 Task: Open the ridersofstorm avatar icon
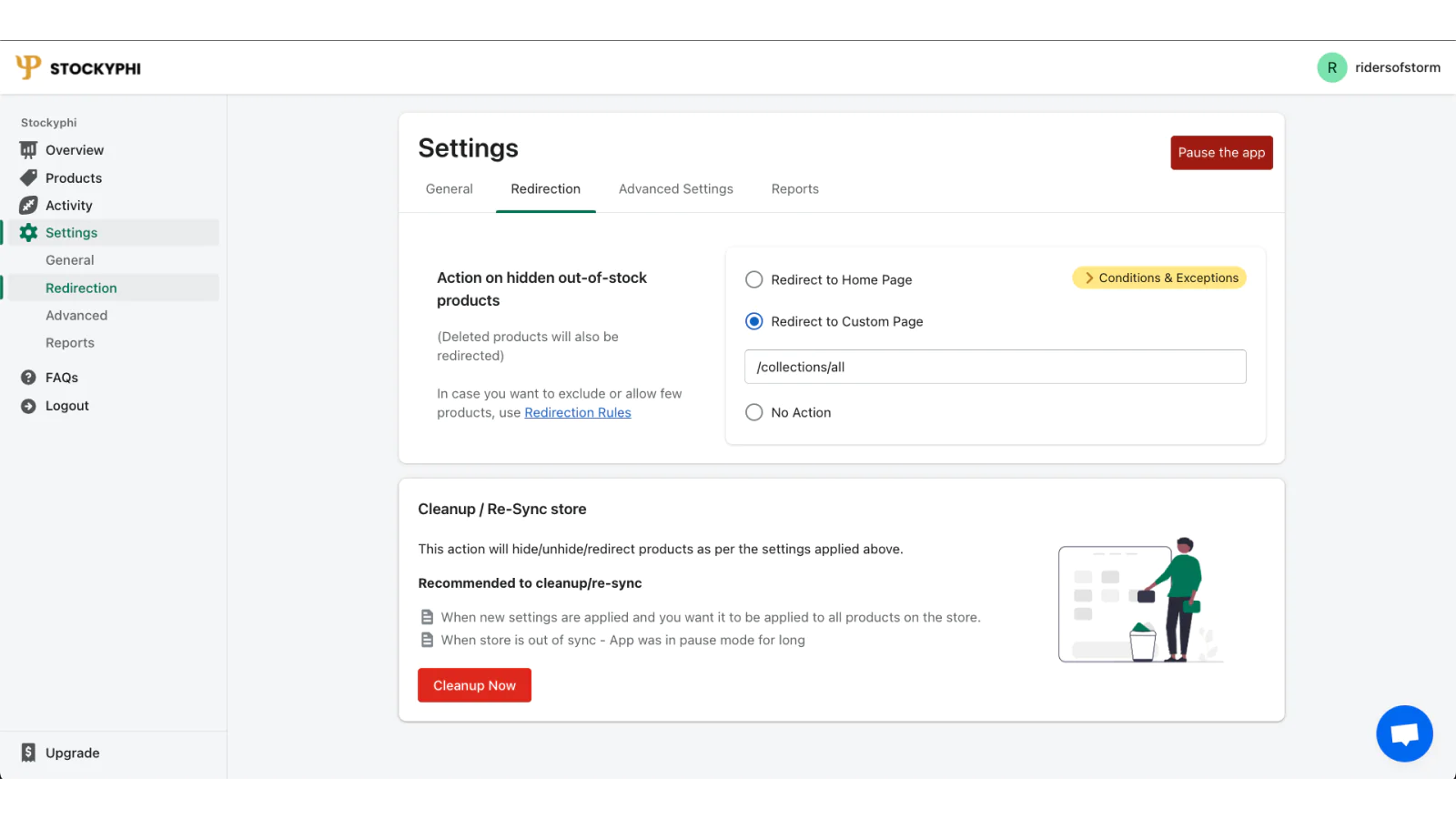(1331, 67)
